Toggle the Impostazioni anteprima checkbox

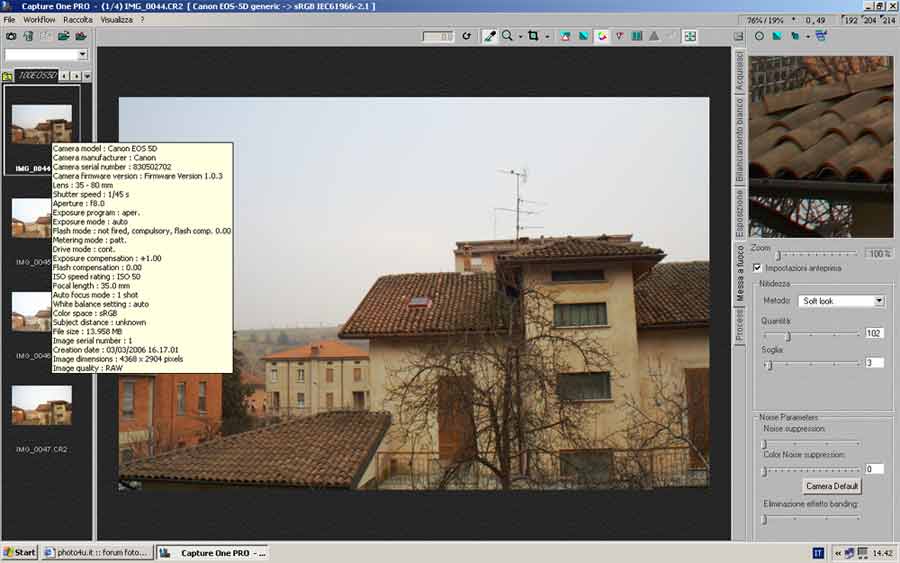(x=757, y=268)
